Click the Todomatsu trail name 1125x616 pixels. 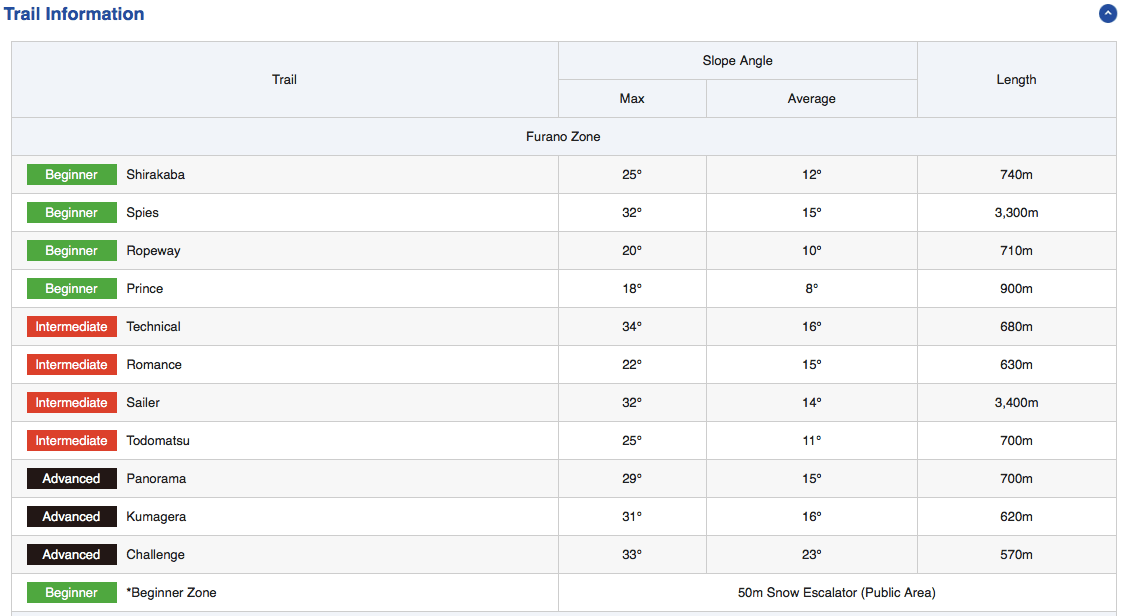(158, 441)
